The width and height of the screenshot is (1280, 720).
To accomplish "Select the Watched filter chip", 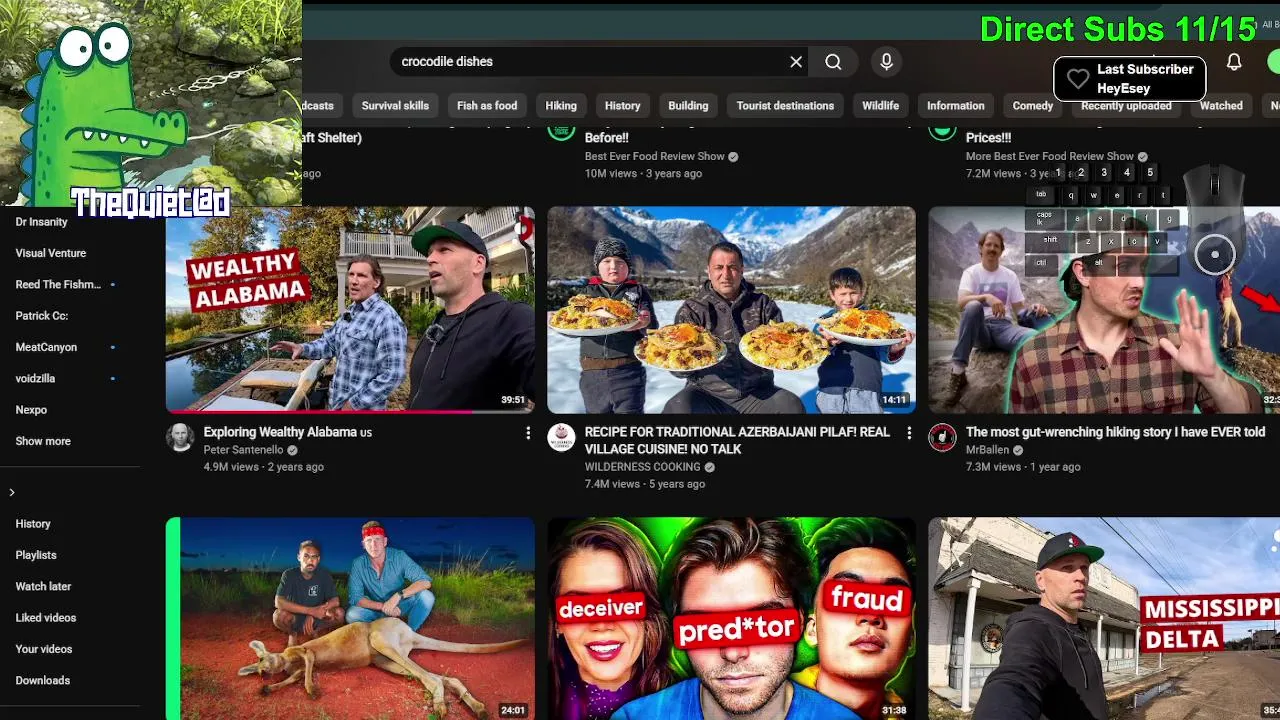I will tap(1221, 106).
